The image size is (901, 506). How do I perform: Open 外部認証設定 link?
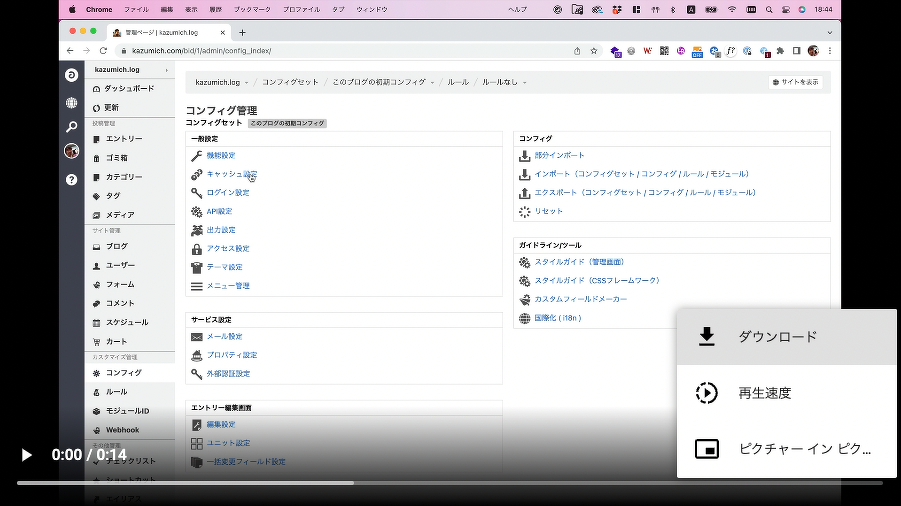[228, 373]
